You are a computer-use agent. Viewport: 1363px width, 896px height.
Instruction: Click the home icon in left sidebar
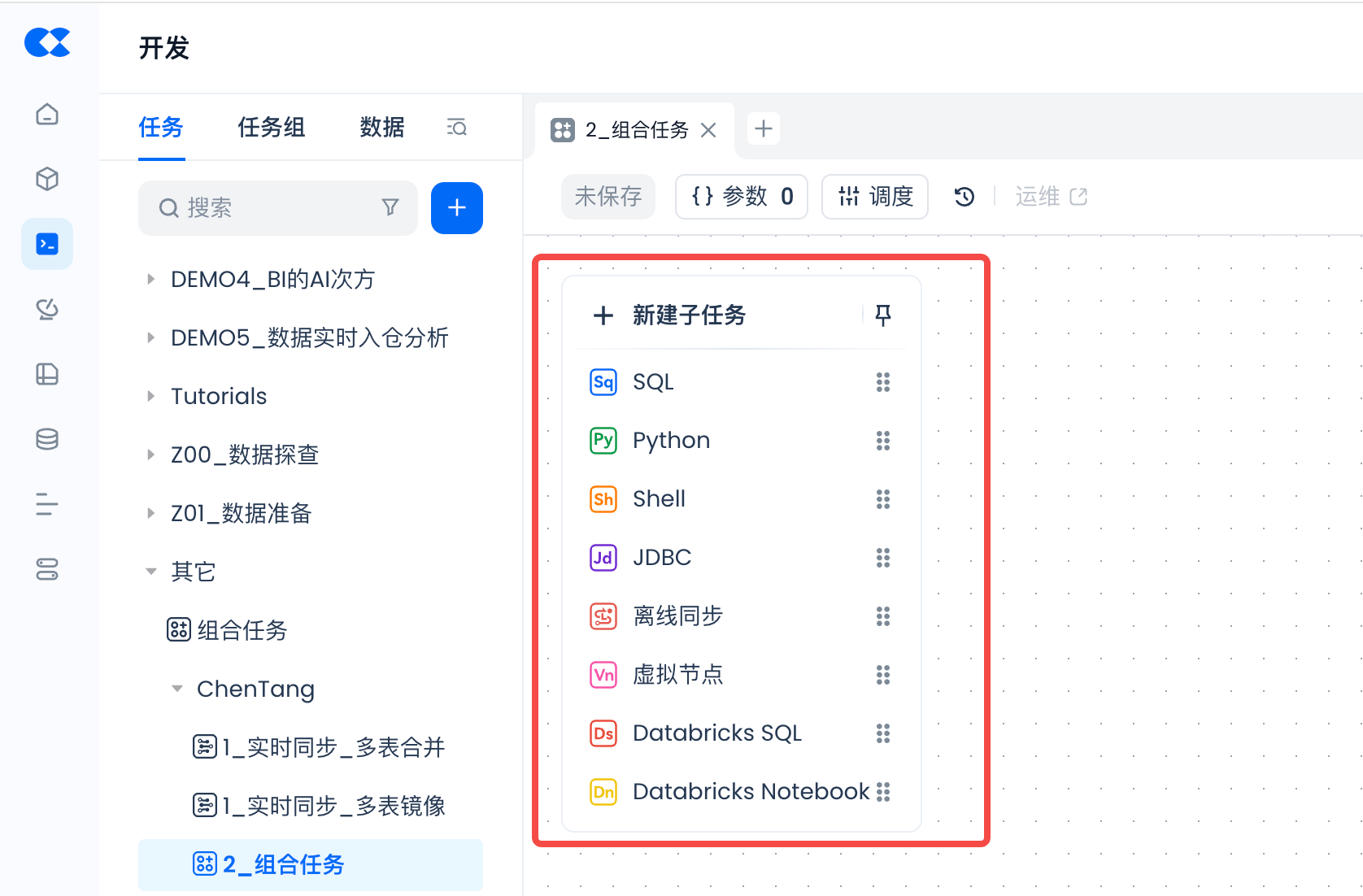coord(47,114)
